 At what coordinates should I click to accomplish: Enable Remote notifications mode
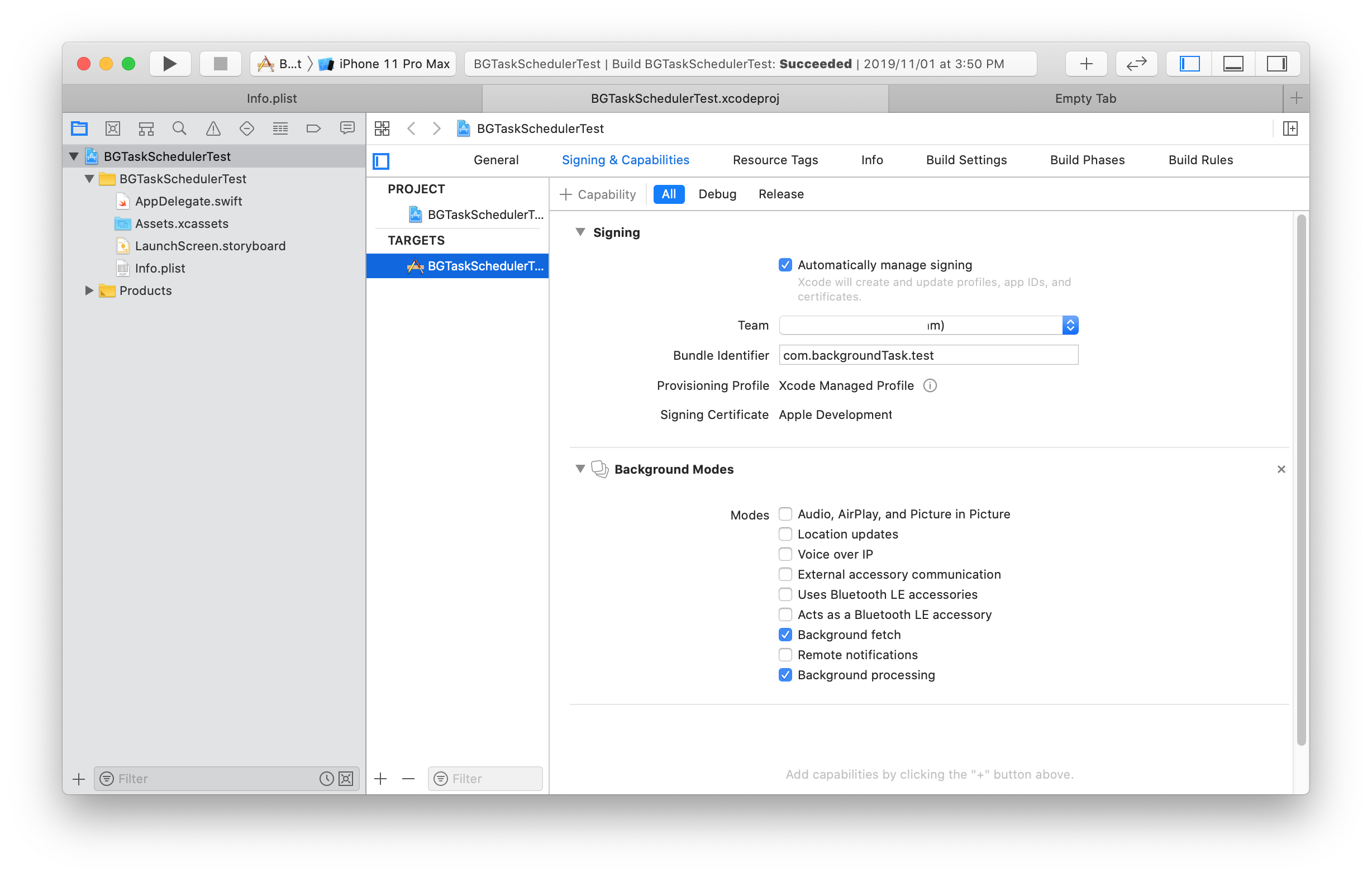point(785,655)
